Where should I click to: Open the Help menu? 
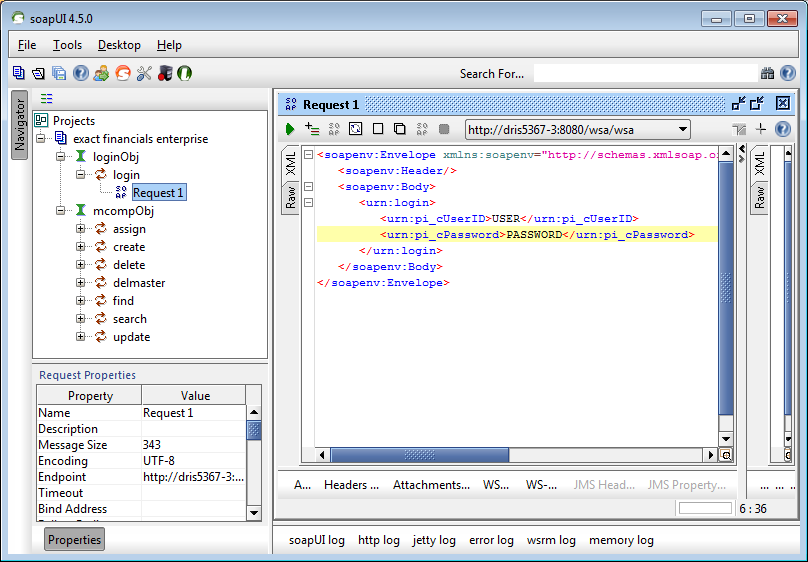(169, 45)
